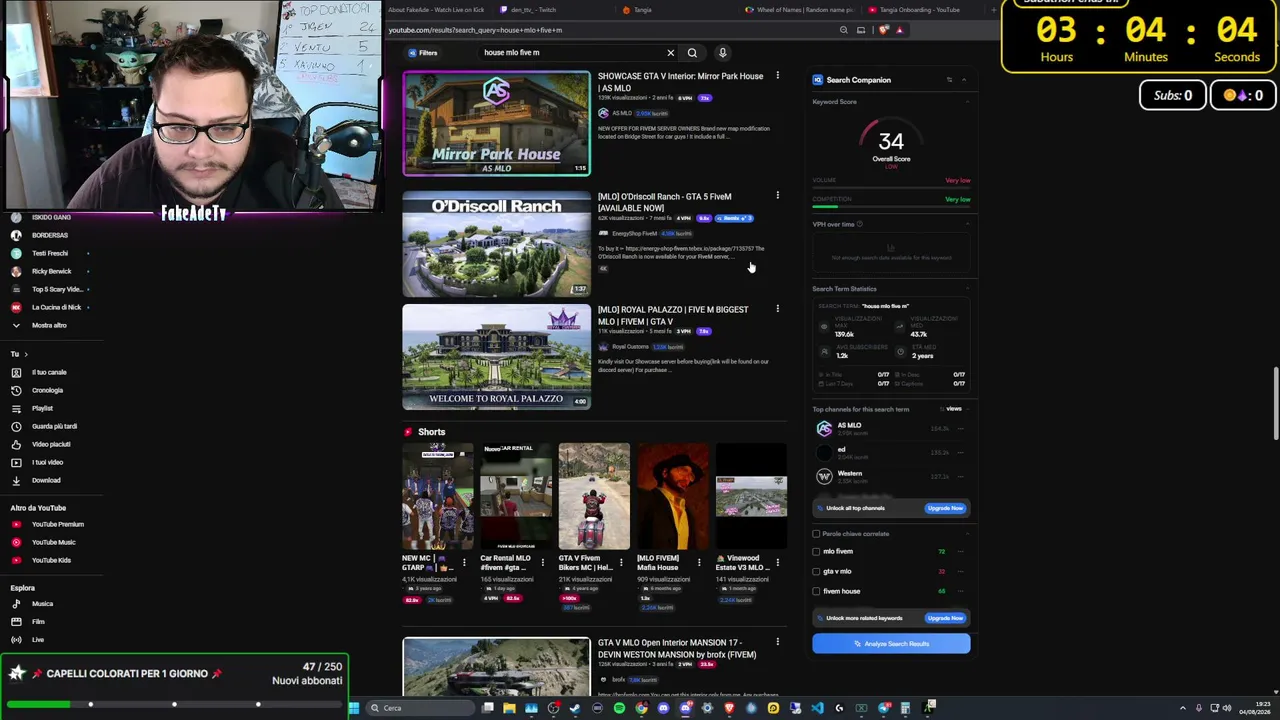Open the Filters button in search results
The width and height of the screenshot is (1280, 720).
(x=423, y=53)
